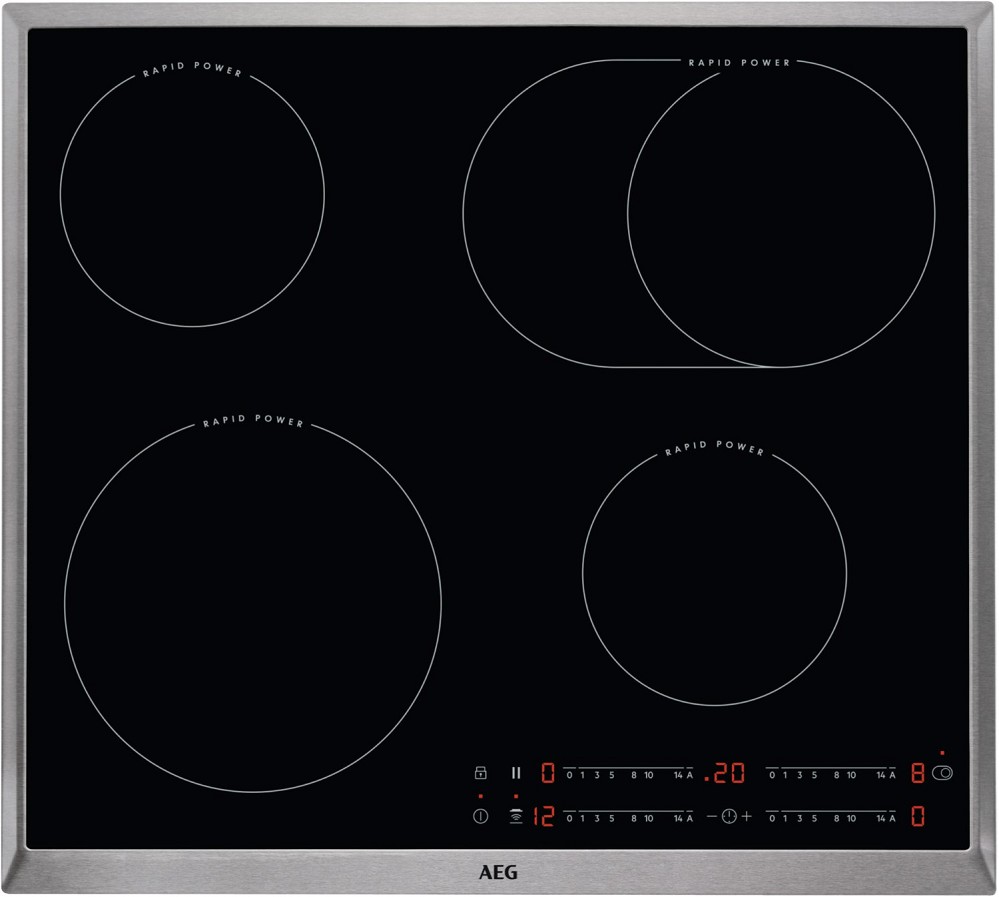Image resolution: width=999 pixels, height=897 pixels.
Task: Tap the red 8 heat display
Action: coord(917,772)
